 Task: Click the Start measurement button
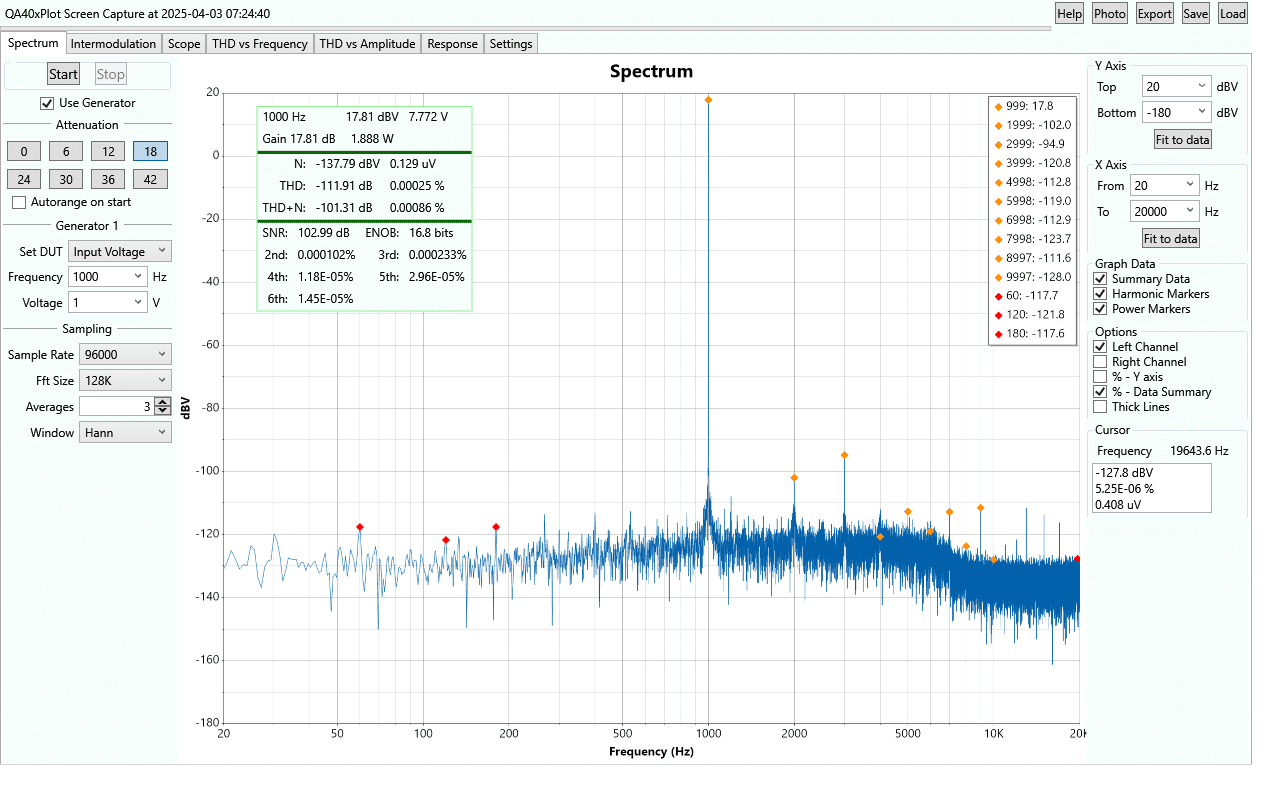63,74
